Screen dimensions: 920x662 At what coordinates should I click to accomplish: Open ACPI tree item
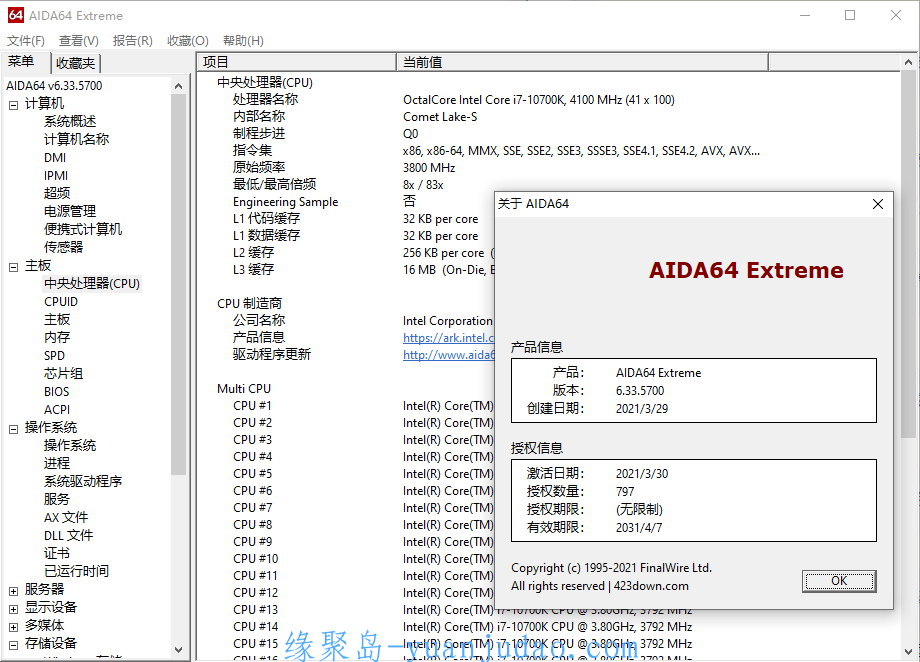coord(57,410)
